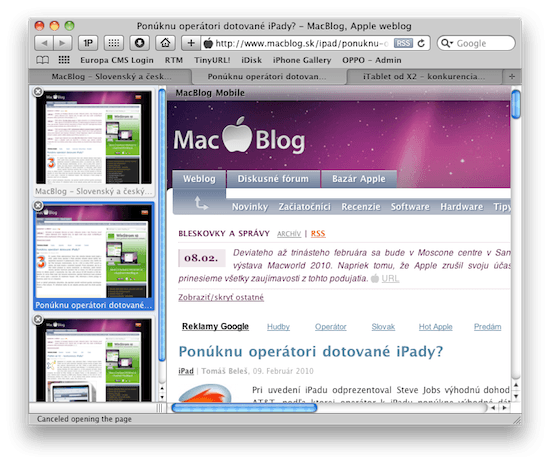Open the Software section

[410, 207]
